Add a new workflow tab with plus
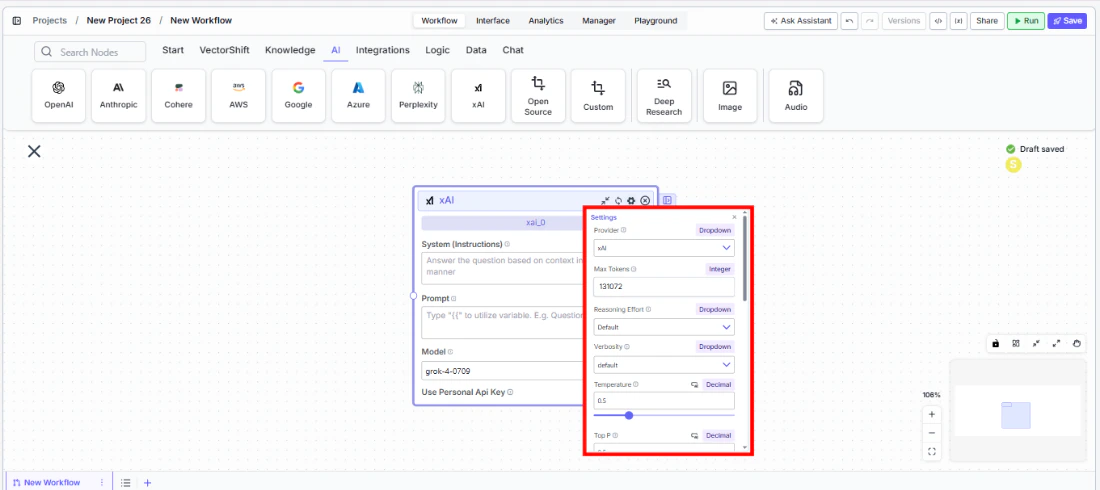The width and height of the screenshot is (1100, 490). click(147, 483)
